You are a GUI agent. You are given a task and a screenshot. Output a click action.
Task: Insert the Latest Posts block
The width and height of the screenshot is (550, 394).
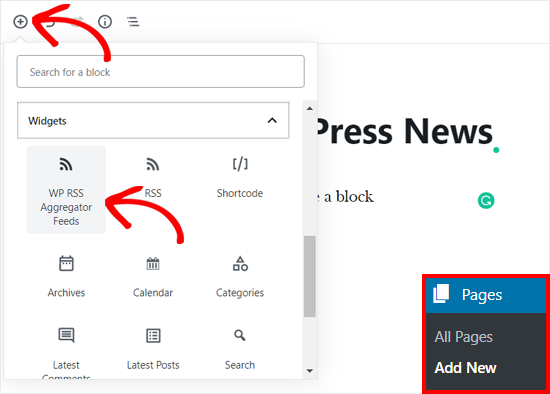[153, 349]
